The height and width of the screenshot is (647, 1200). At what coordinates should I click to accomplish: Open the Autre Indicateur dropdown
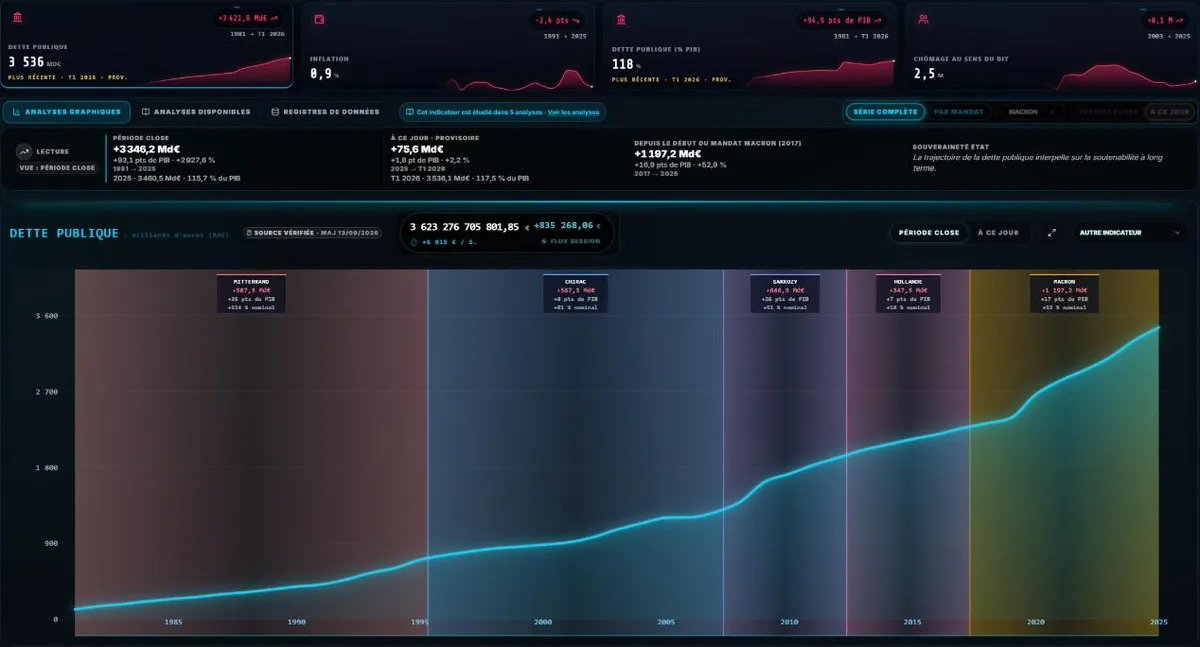(1129, 232)
